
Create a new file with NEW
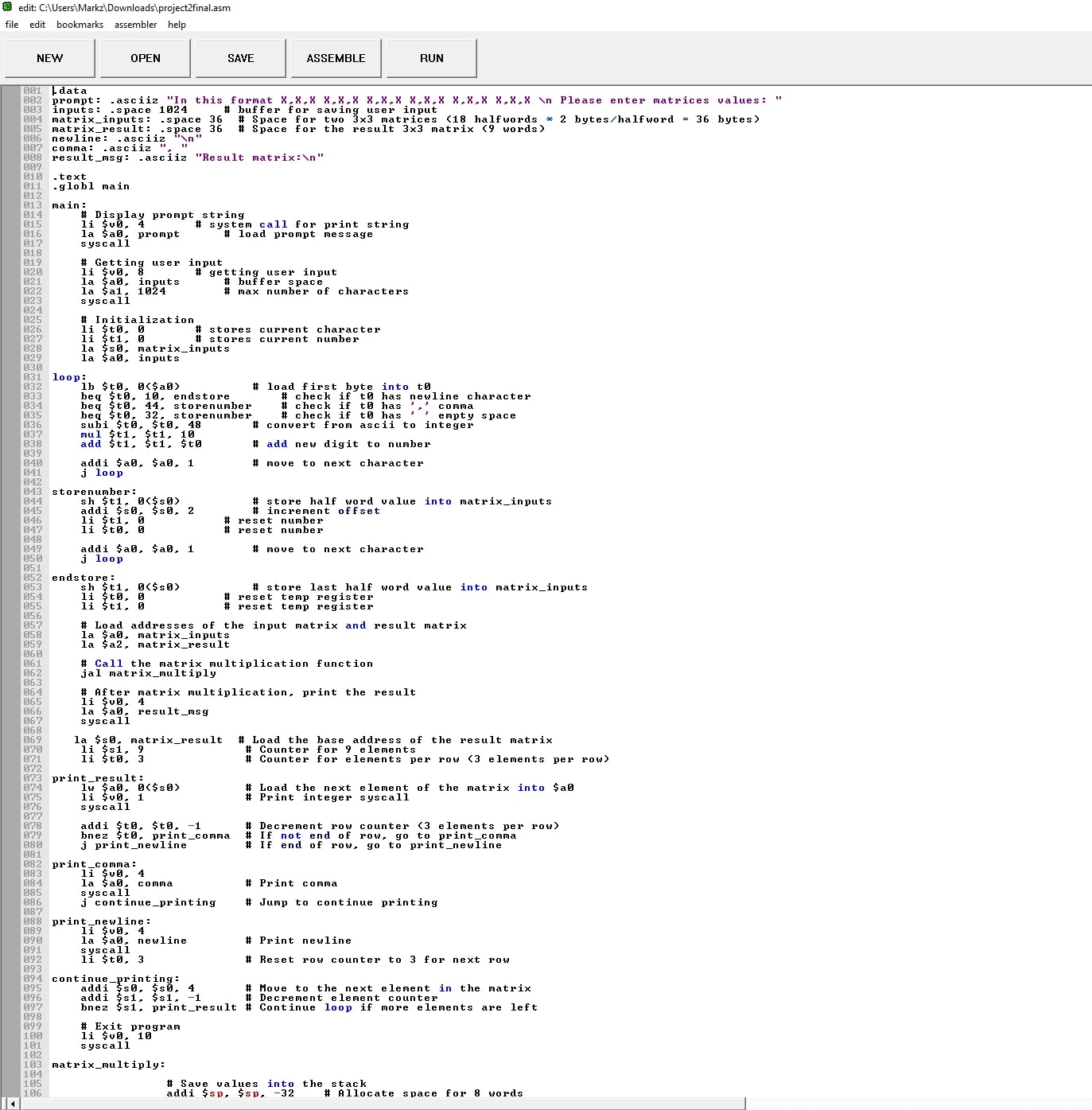point(49,58)
